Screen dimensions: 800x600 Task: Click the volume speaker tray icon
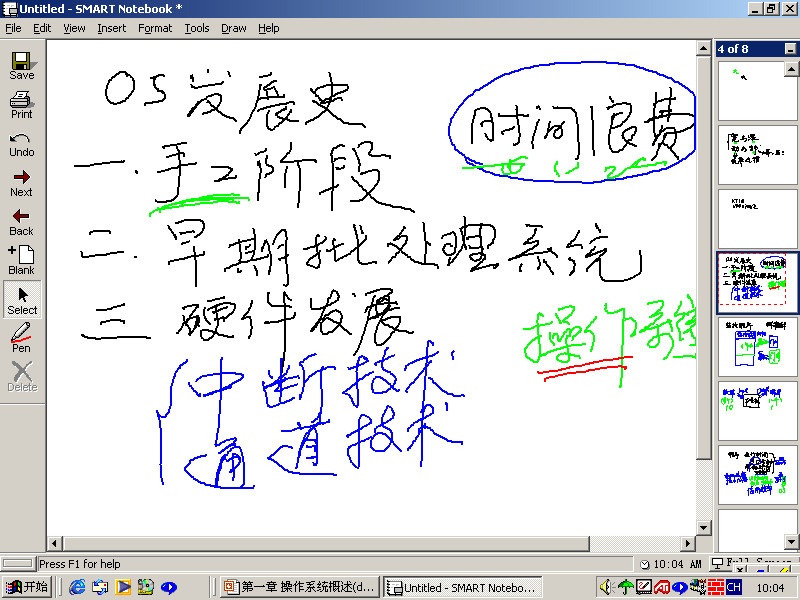coord(606,587)
